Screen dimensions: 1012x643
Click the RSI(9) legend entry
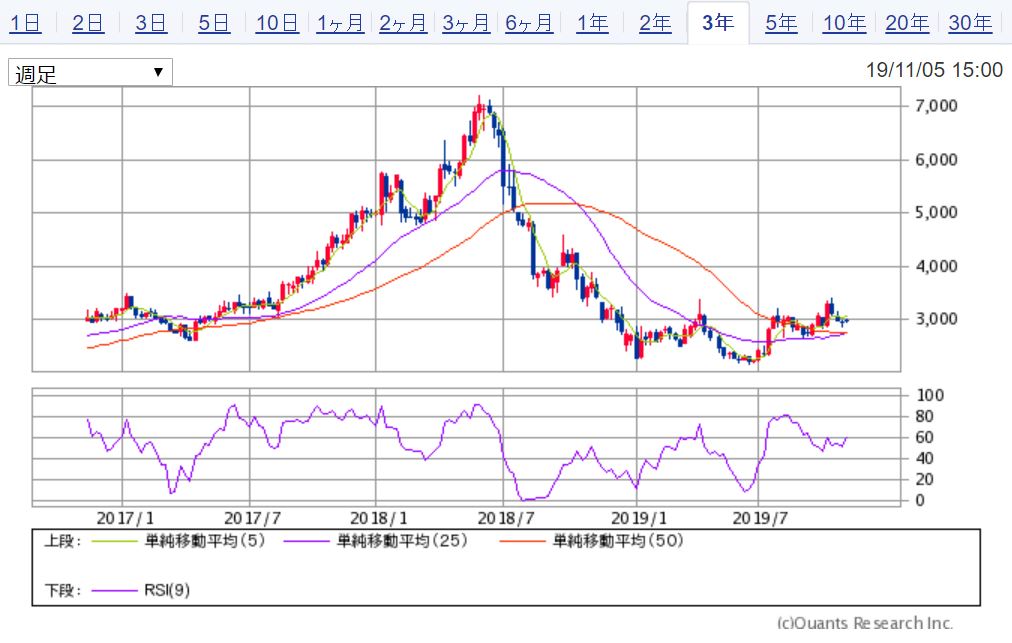tap(167, 590)
